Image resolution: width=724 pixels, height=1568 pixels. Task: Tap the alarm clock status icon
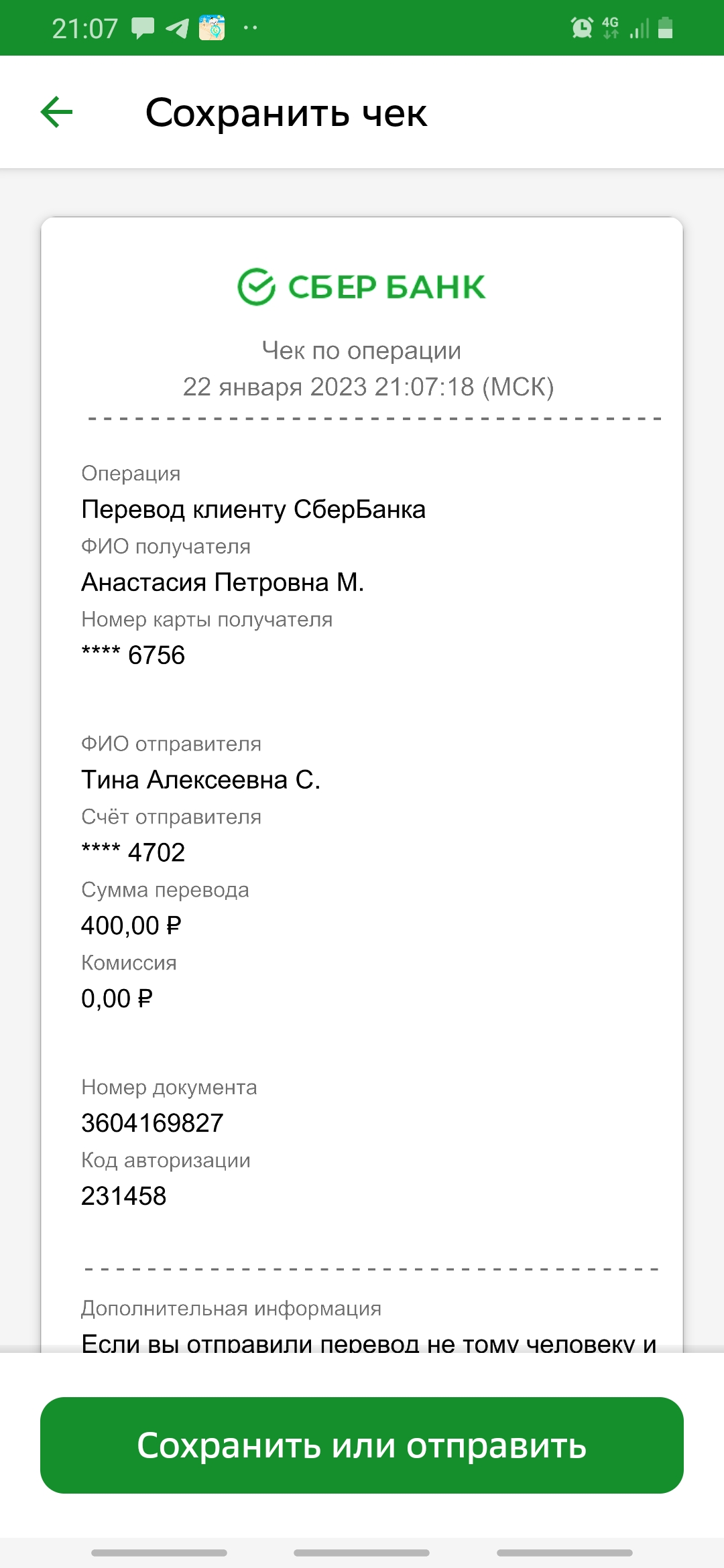581,27
